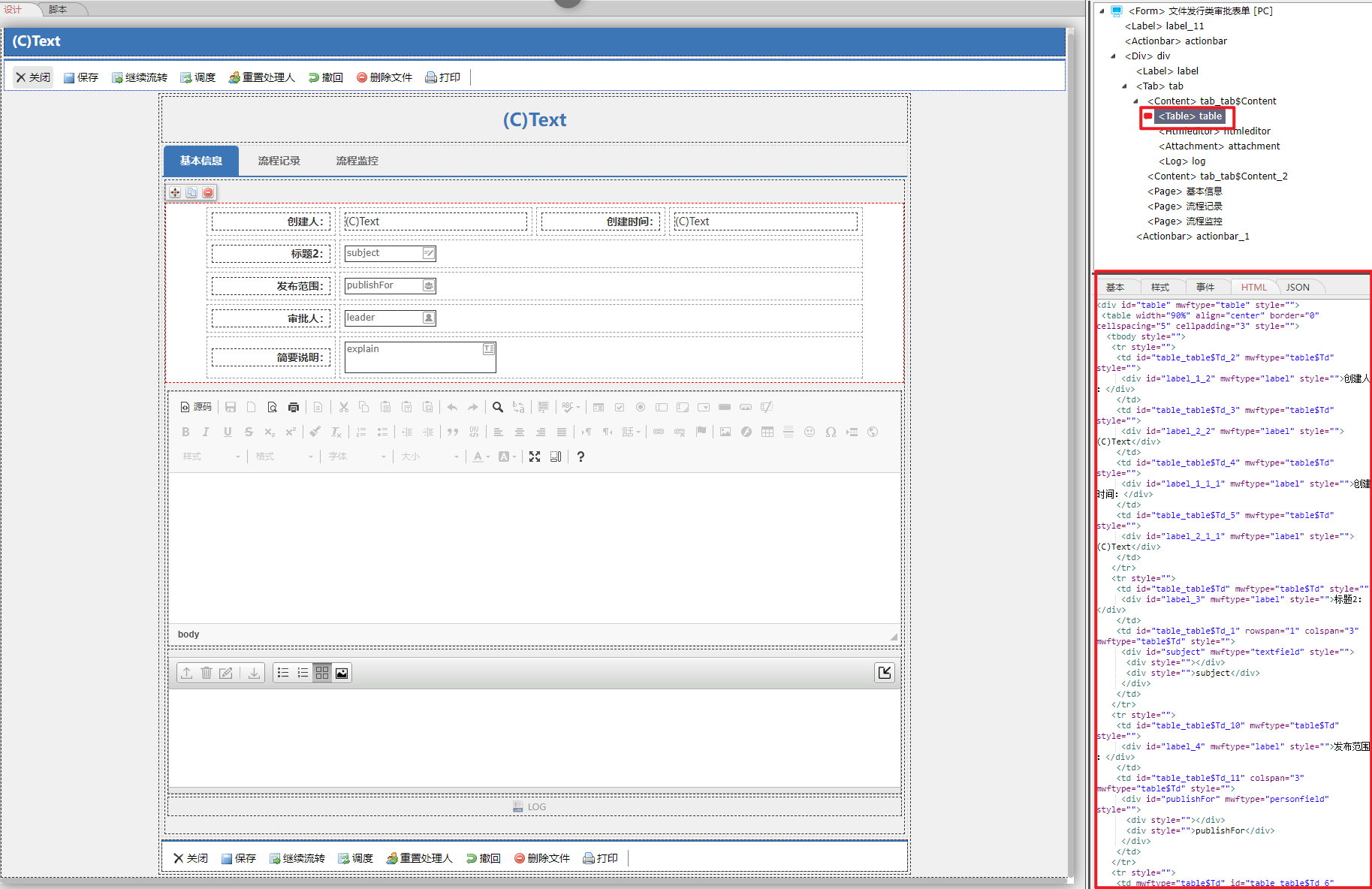
Task: Maximize the HTML editor with fullscreen icon
Action: 535,457
